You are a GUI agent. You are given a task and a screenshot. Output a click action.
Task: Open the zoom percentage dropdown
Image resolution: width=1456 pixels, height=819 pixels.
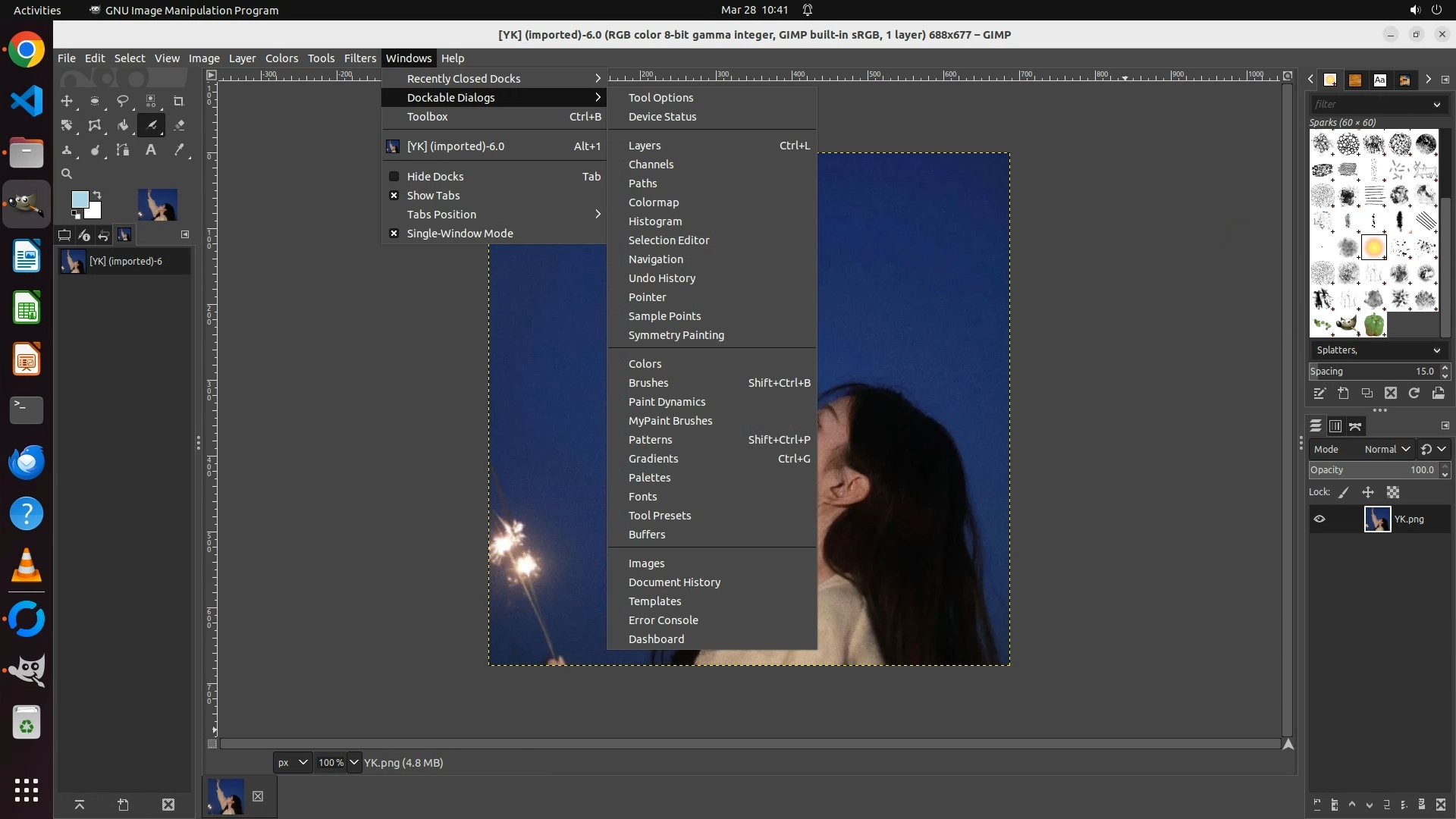click(x=354, y=763)
